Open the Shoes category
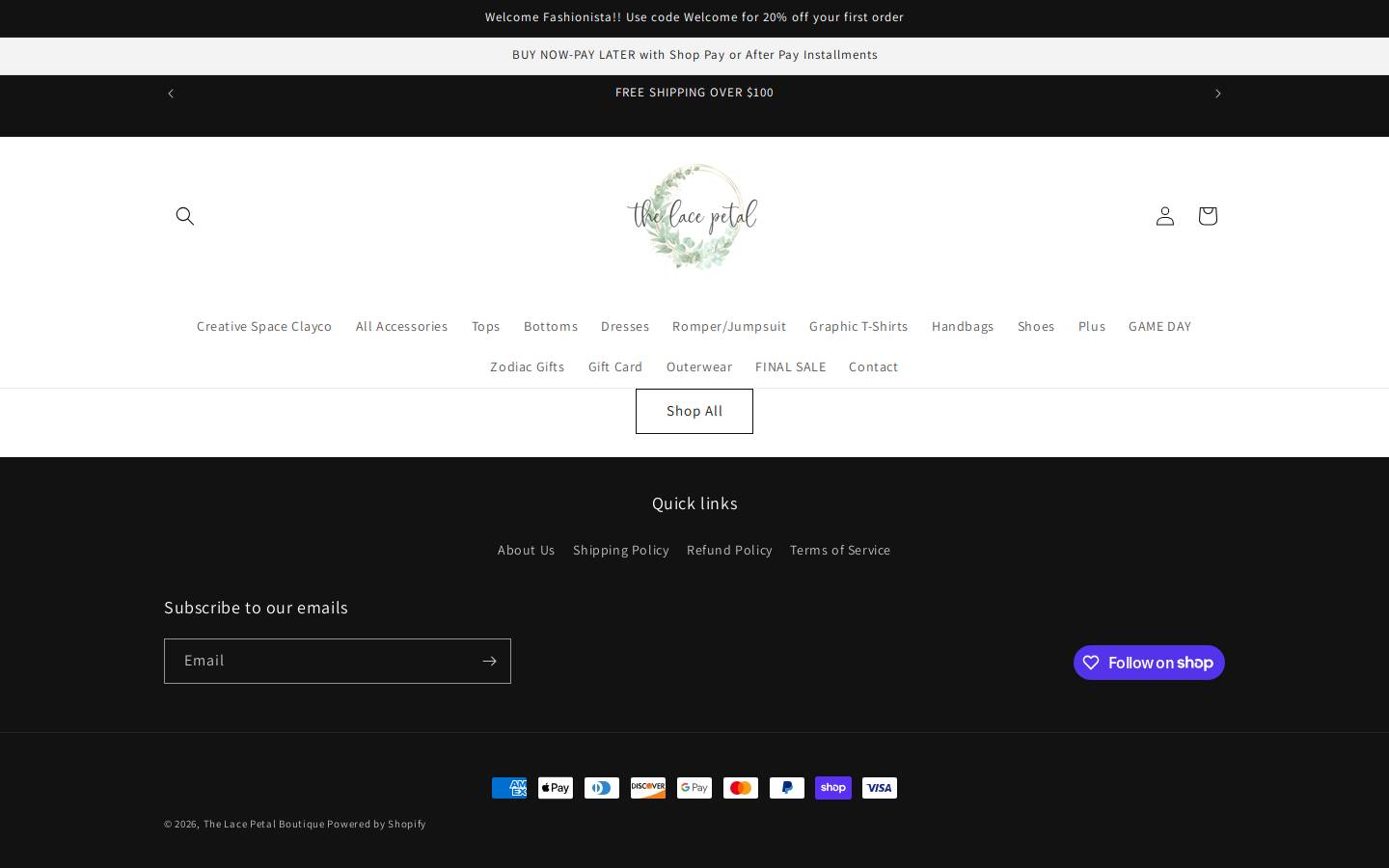 tap(1036, 327)
